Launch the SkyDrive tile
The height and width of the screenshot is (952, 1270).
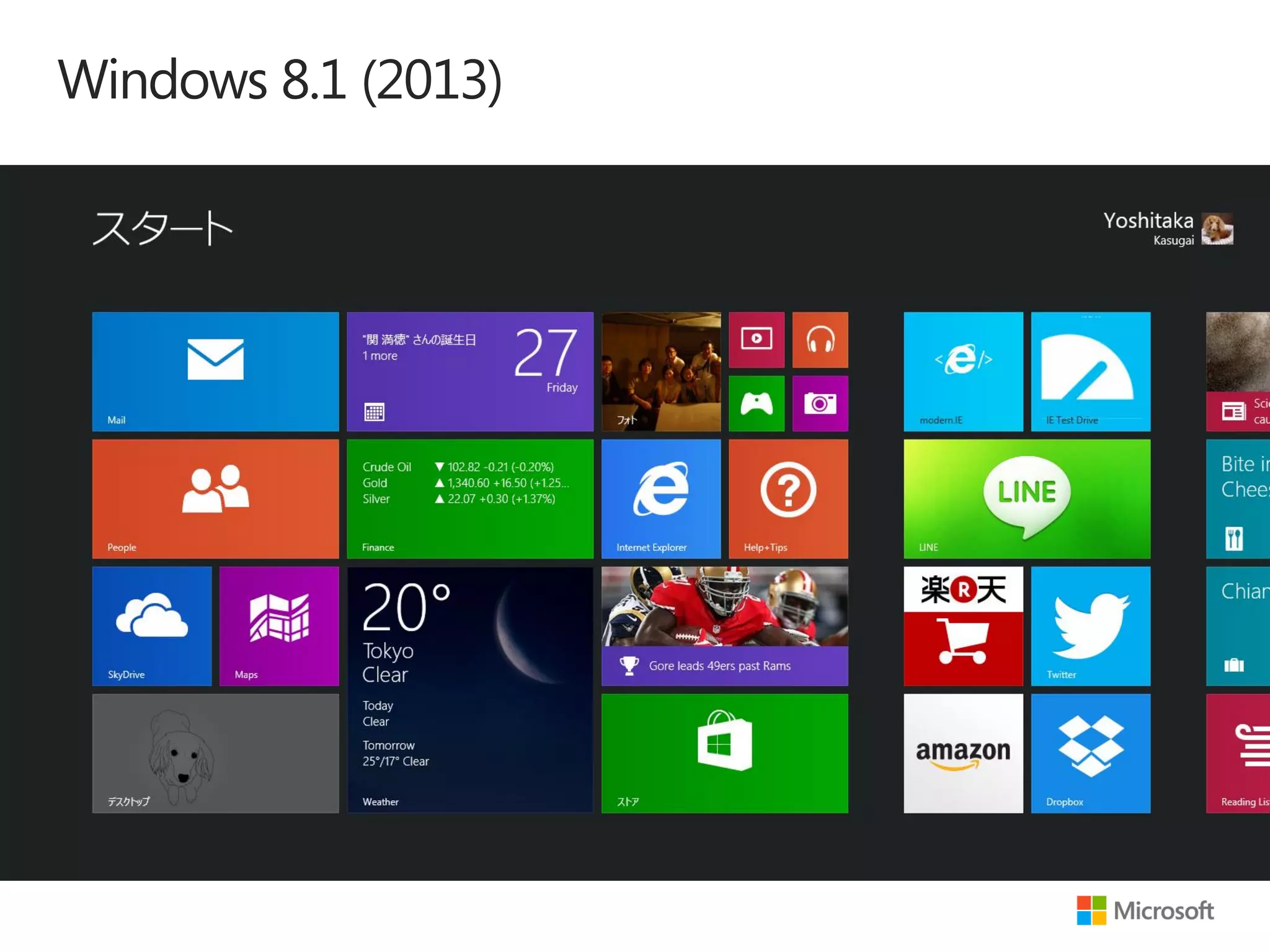pyautogui.click(x=152, y=626)
